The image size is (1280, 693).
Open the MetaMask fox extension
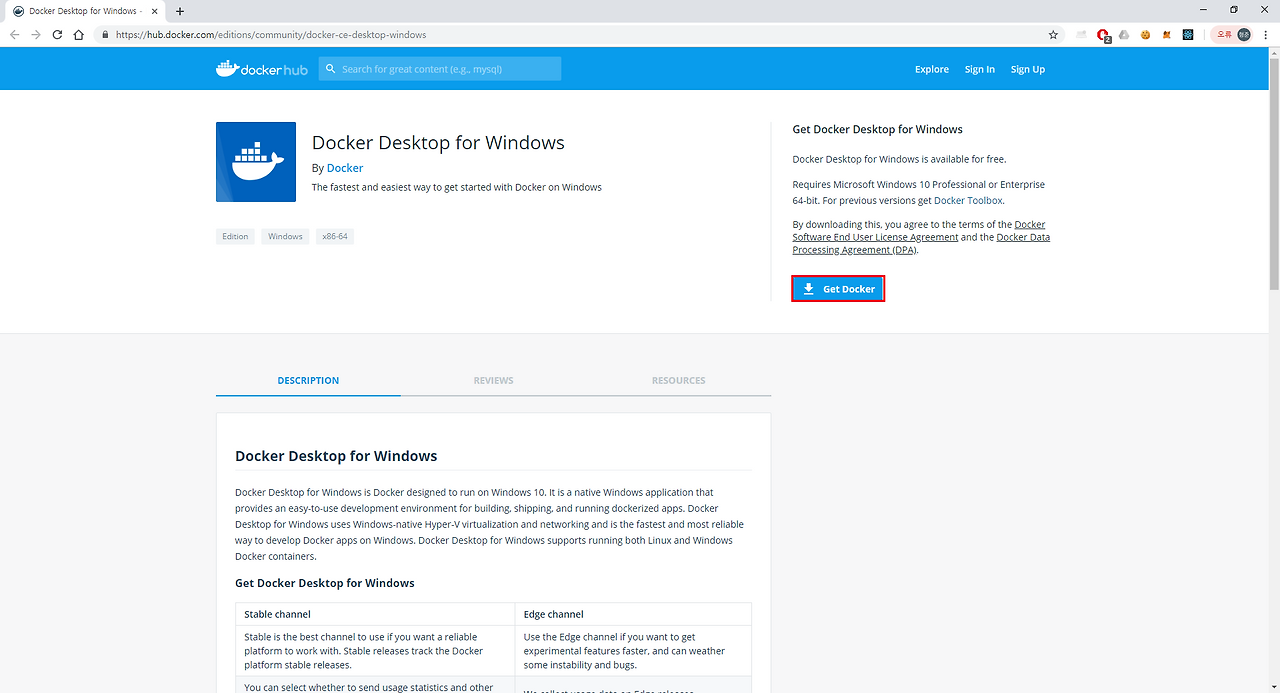[1166, 33]
